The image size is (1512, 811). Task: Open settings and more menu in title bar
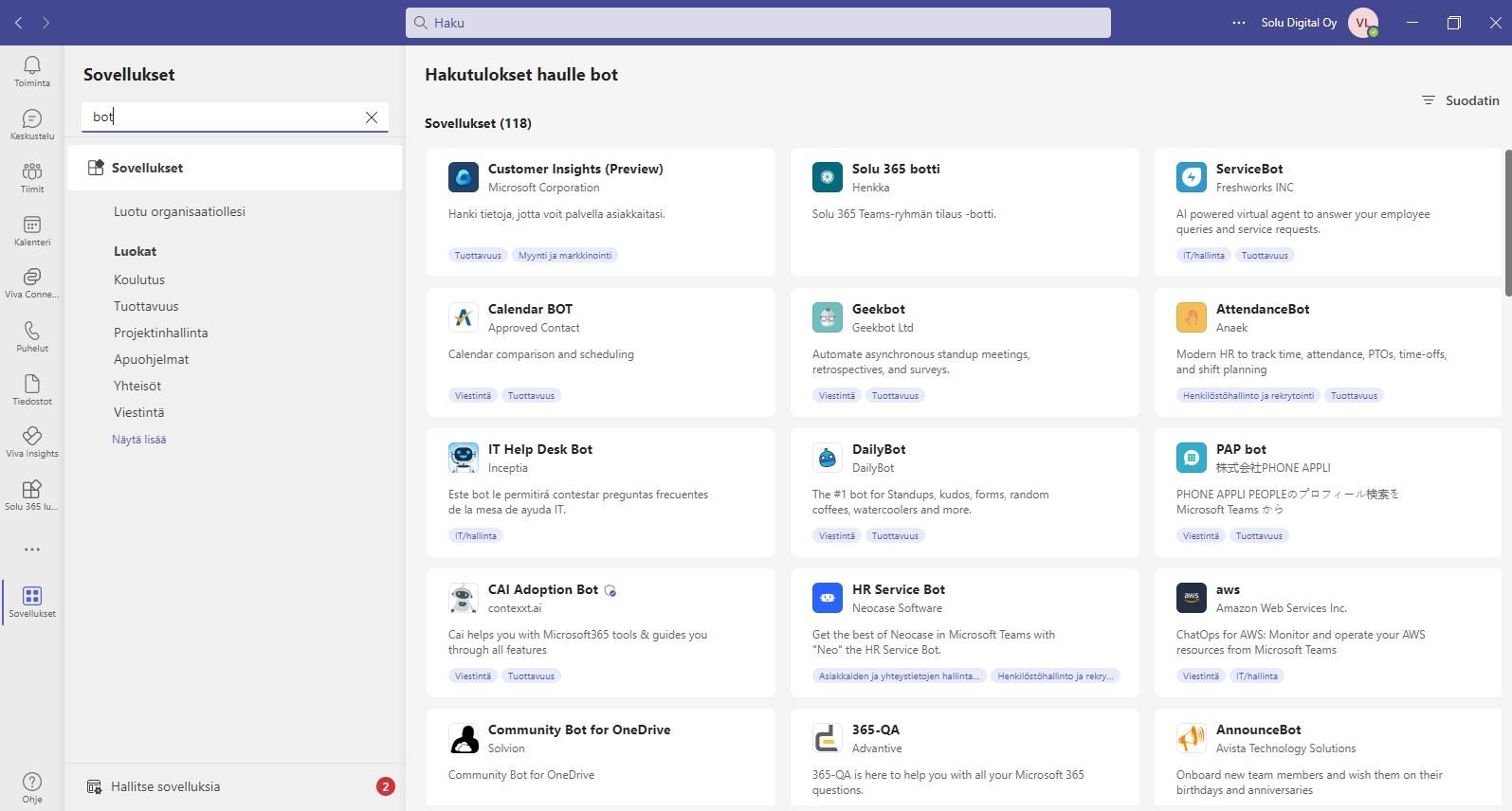click(1239, 23)
